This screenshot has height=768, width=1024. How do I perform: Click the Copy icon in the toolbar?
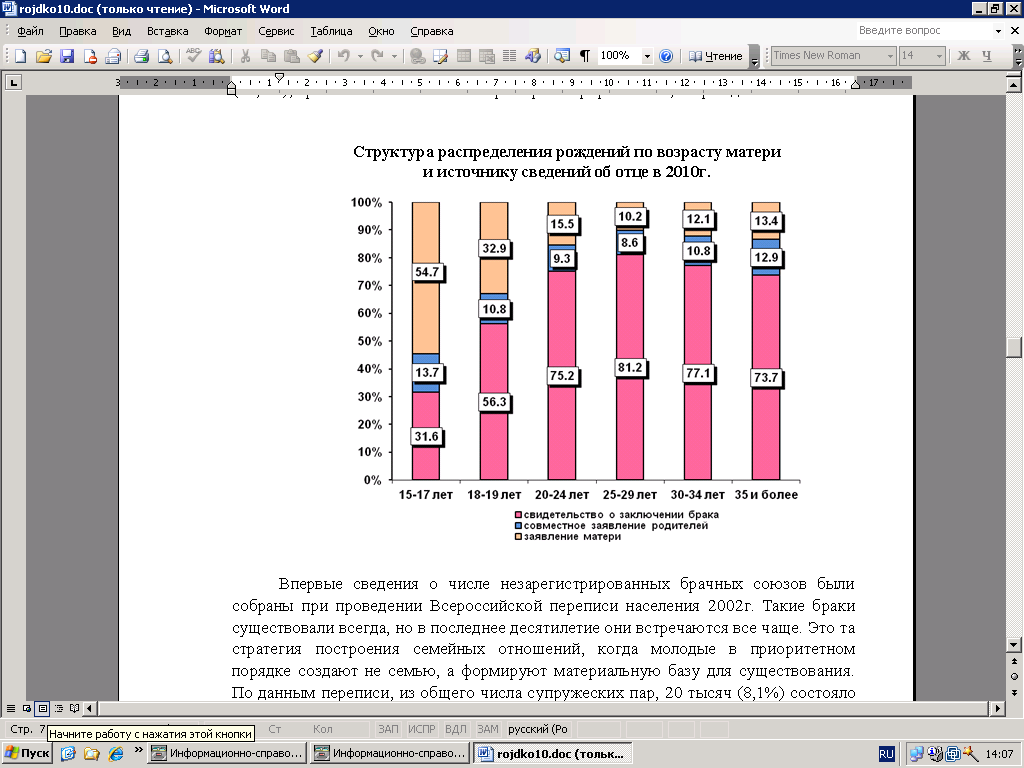coord(268,56)
